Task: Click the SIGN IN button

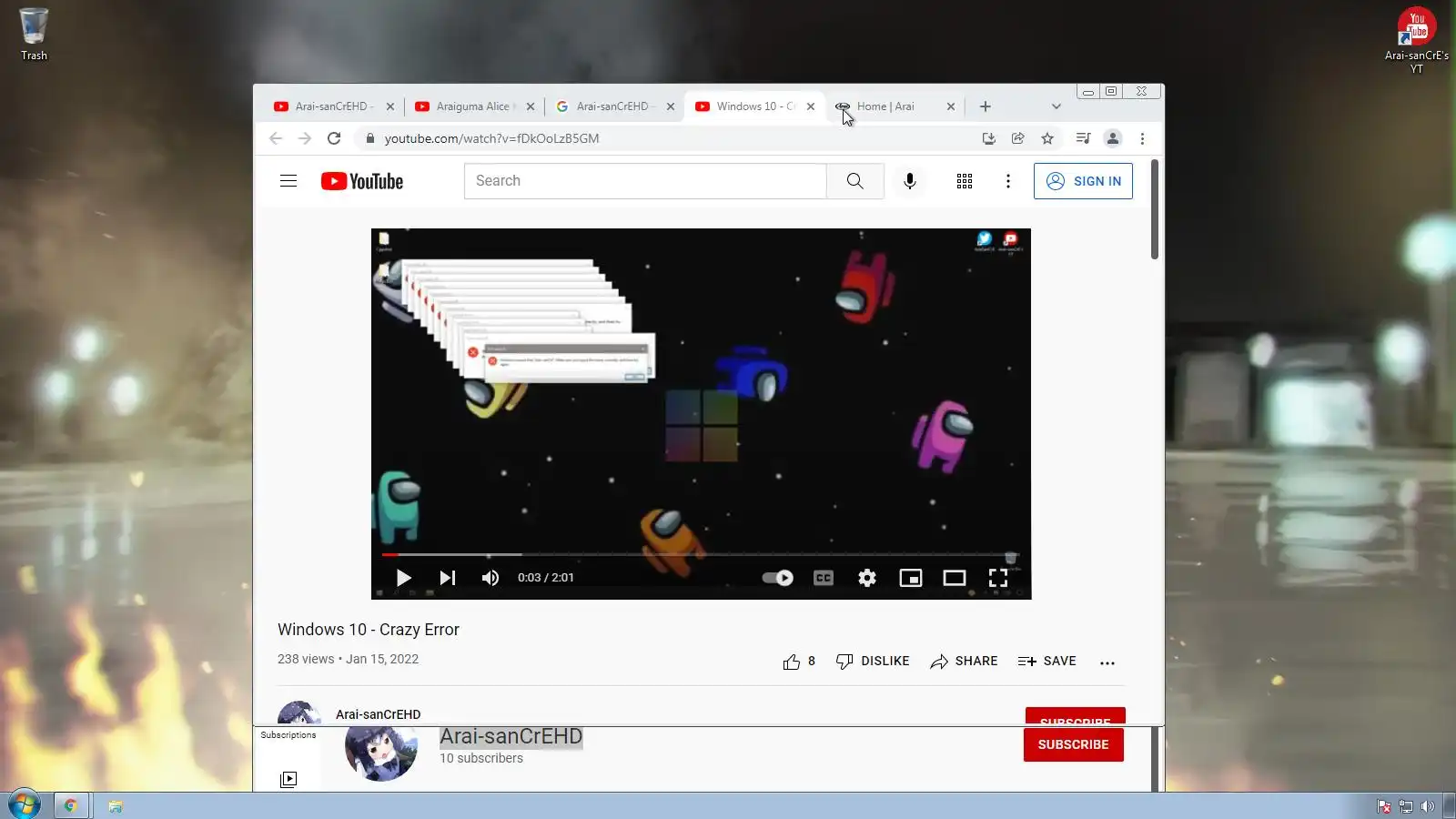Action: coord(1083,181)
